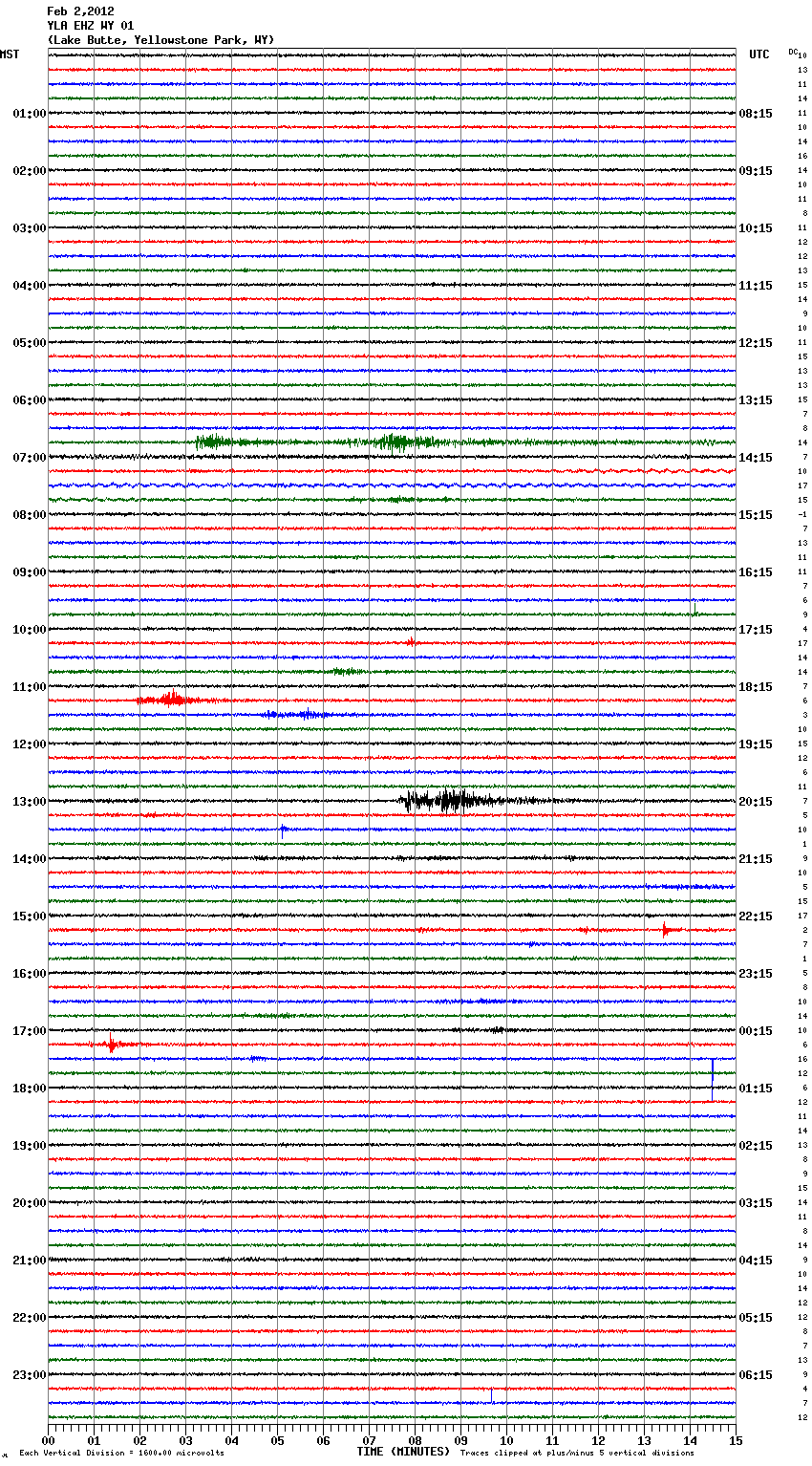This screenshot has height=1466, width=812.
Task: Click the '15' minute tick label
Action: [x=736, y=1440]
